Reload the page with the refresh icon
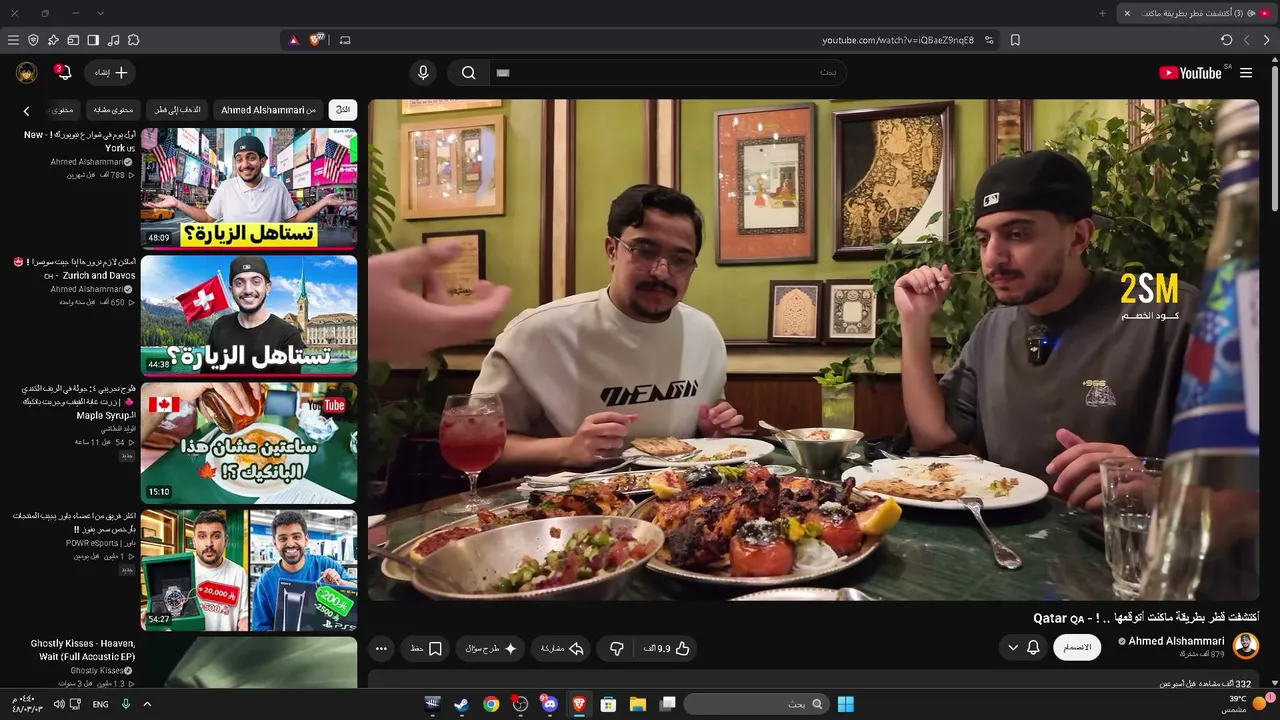This screenshot has height=720, width=1280. (x=1226, y=40)
